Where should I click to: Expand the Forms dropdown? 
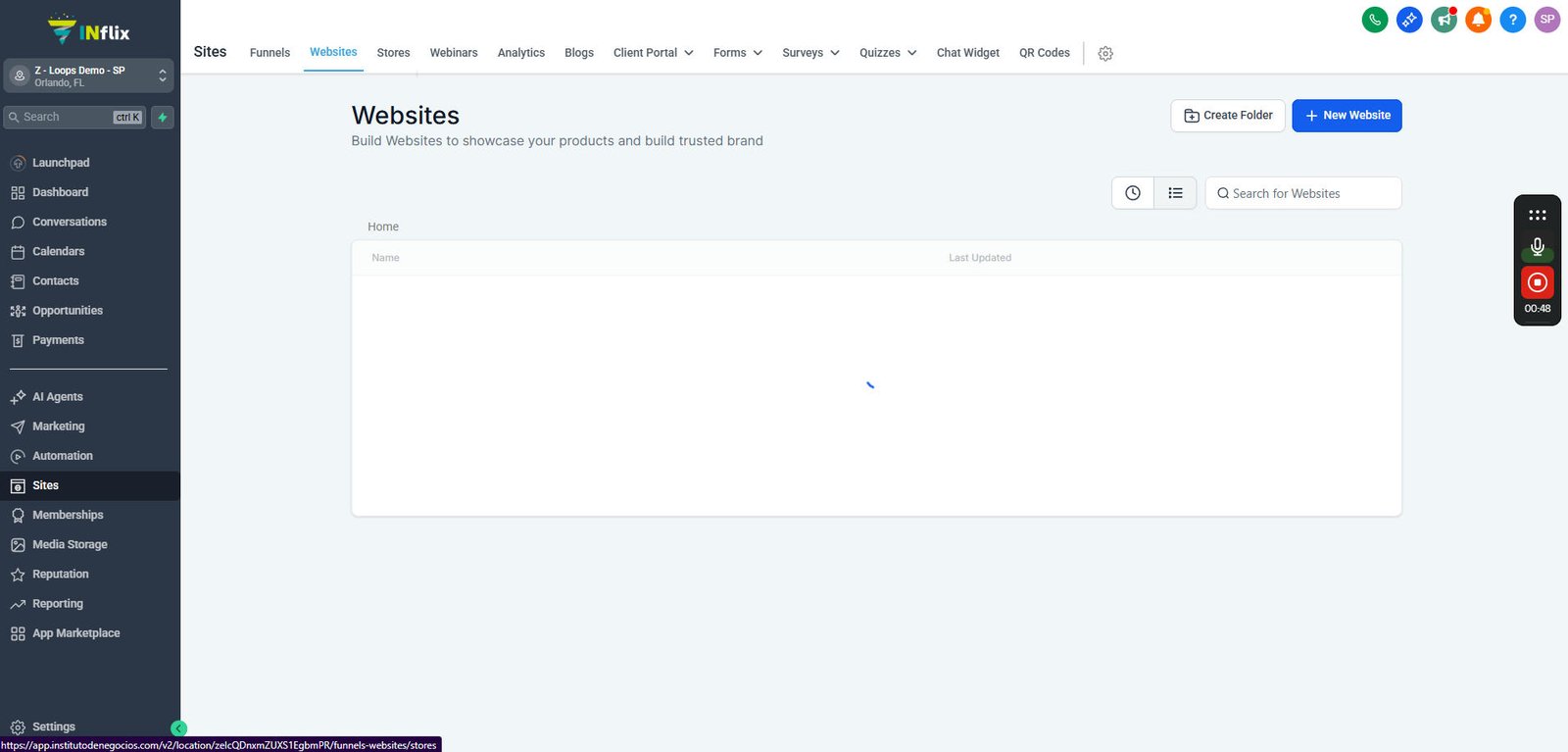[737, 53]
